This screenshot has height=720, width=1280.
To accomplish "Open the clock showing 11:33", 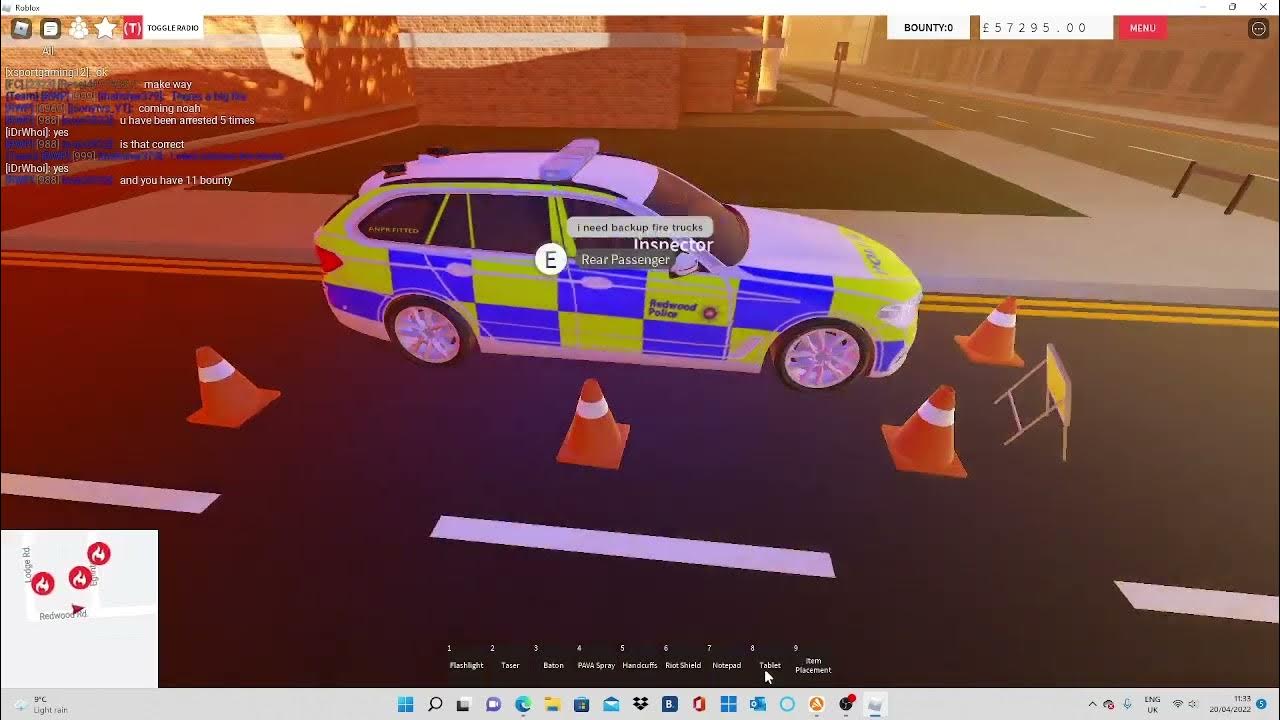I will pyautogui.click(x=1230, y=704).
